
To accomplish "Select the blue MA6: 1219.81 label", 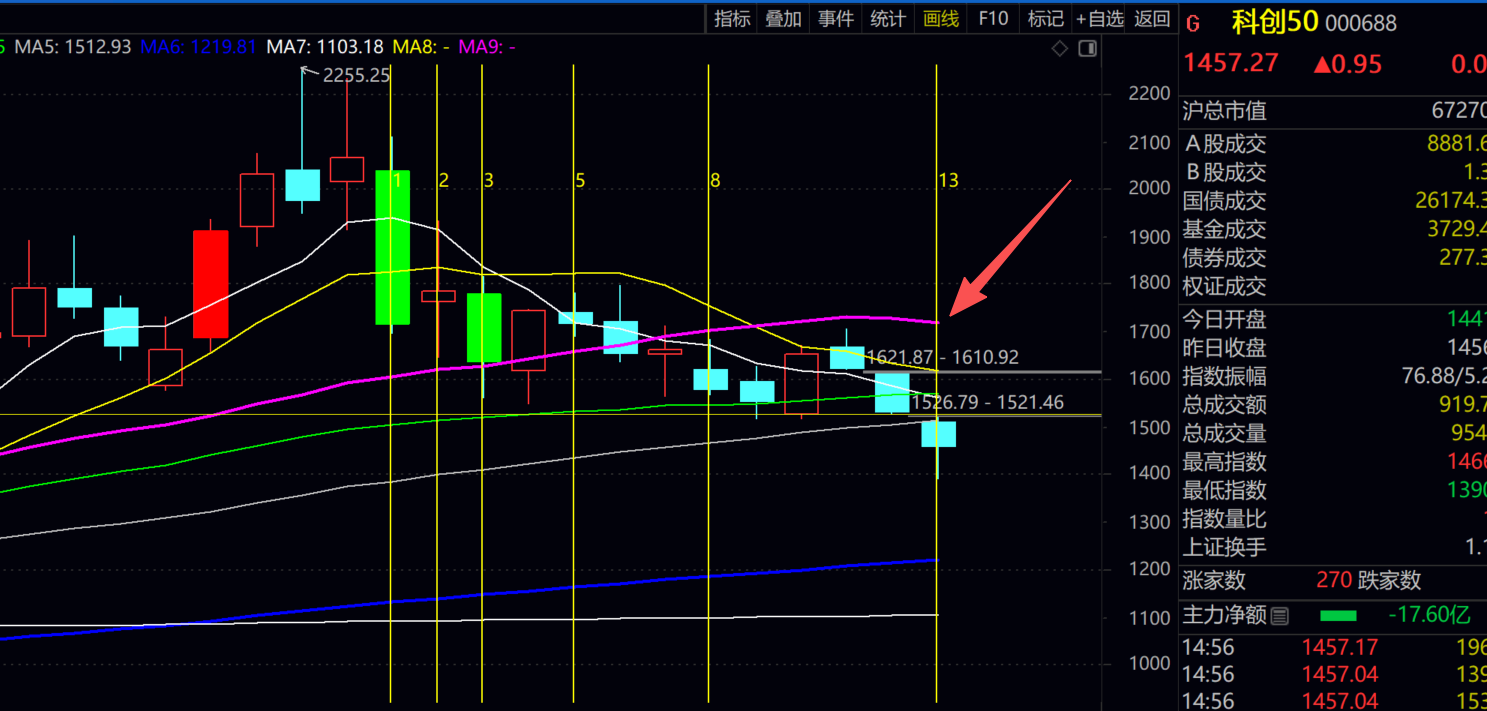I will (199, 47).
